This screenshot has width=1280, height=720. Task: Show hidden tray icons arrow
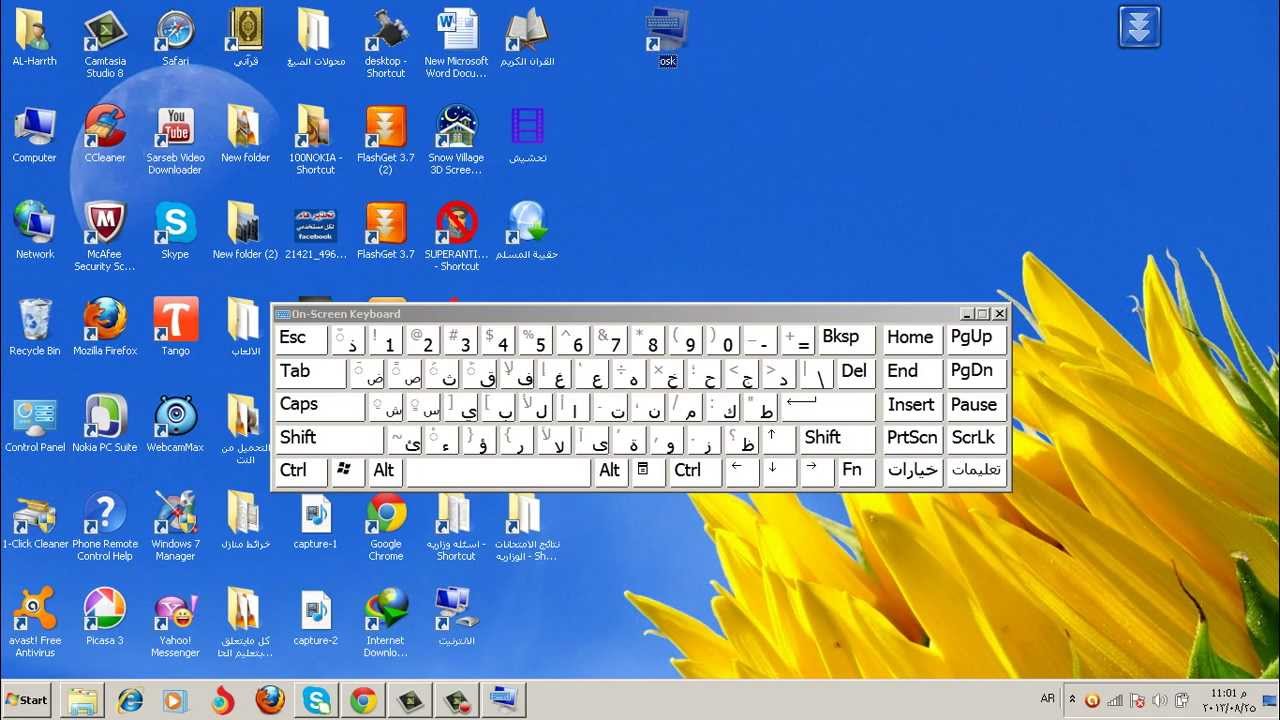tap(1073, 699)
